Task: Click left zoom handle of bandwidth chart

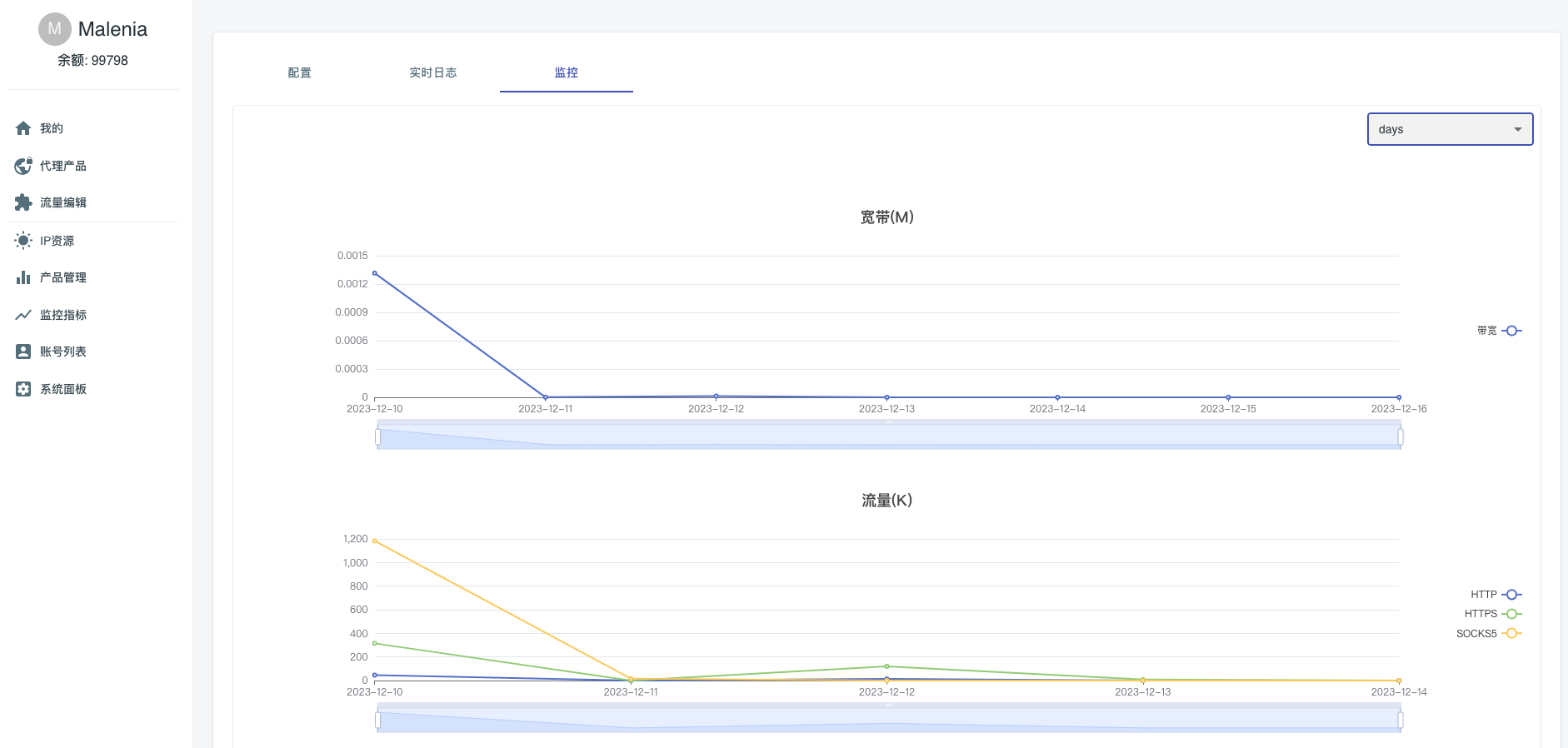Action: (378, 436)
